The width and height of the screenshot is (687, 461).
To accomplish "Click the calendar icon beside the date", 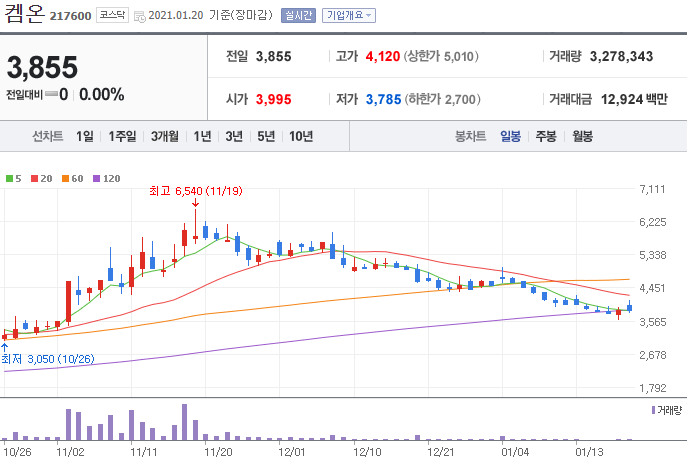I will point(139,17).
